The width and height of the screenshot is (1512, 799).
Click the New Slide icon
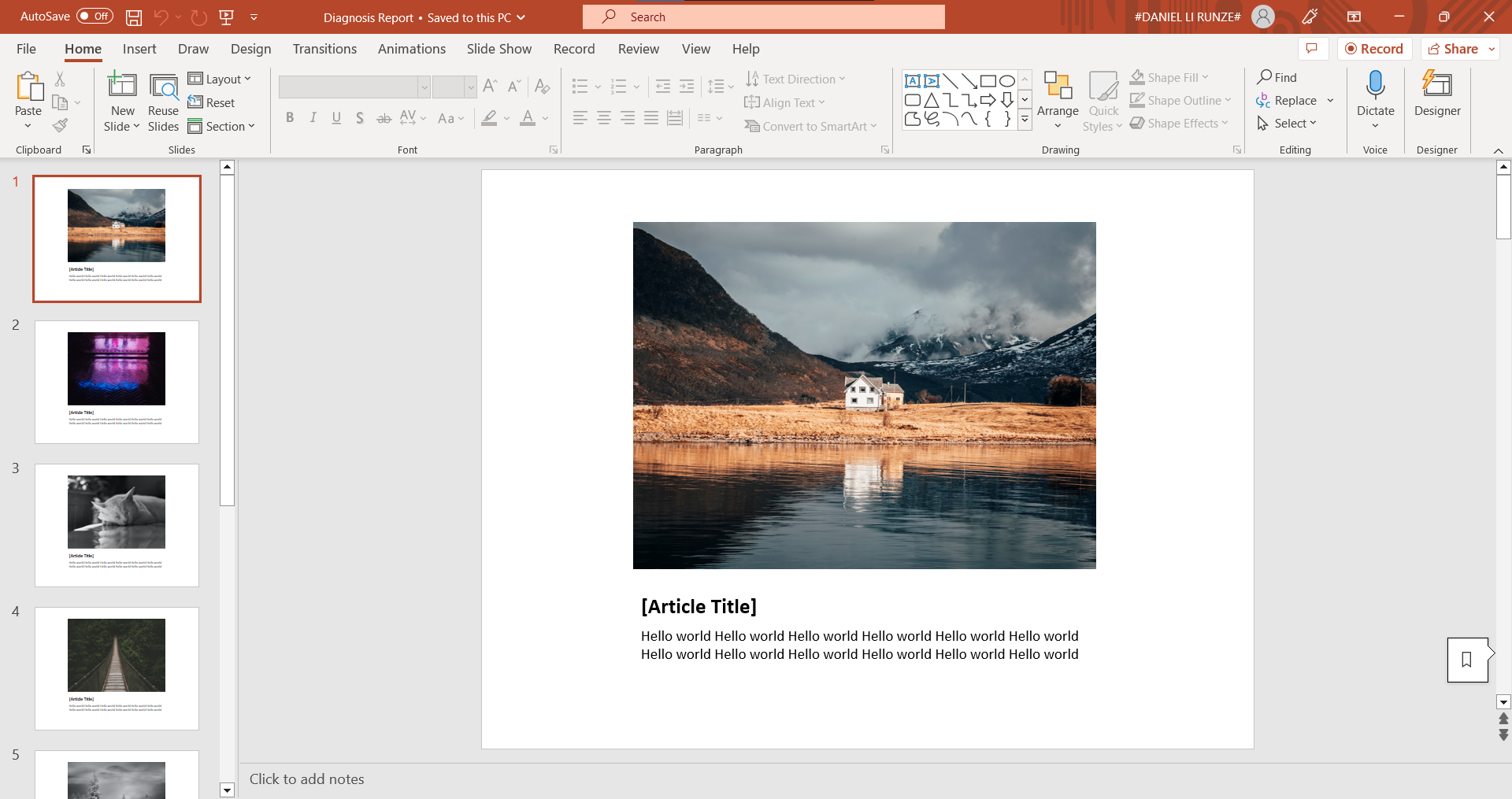122,86
